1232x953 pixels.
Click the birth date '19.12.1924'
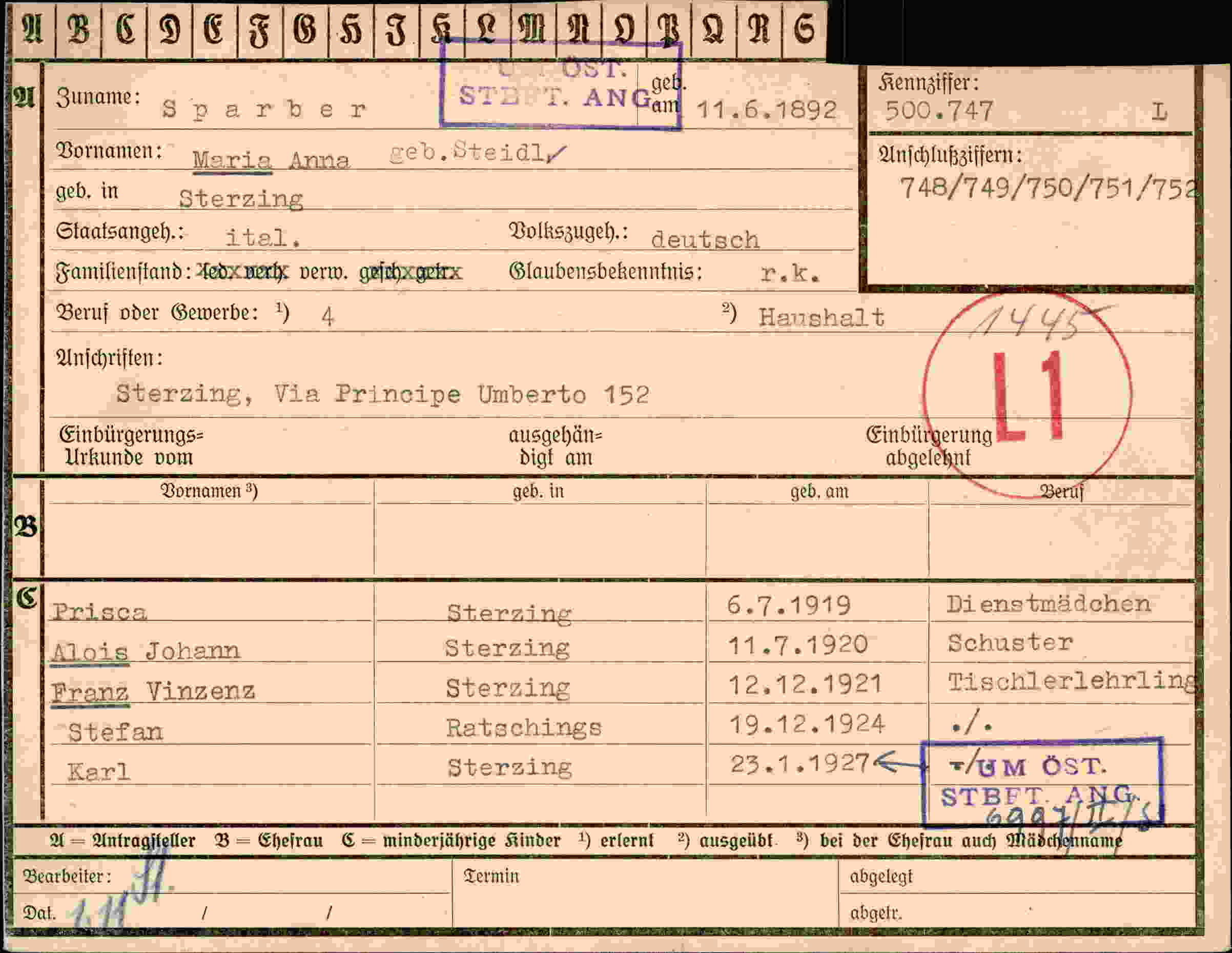[807, 724]
